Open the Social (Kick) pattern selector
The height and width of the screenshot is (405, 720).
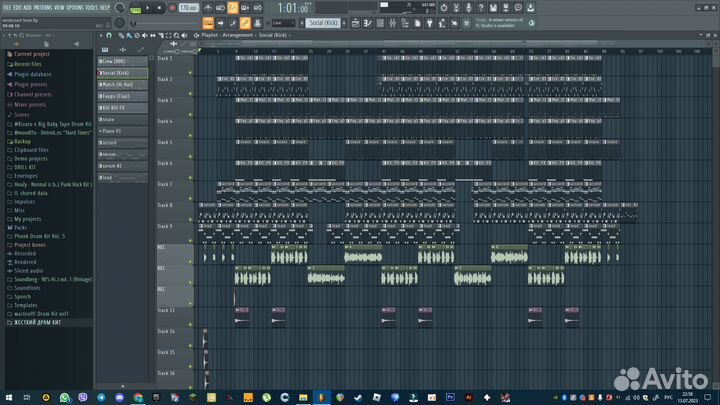pos(323,23)
